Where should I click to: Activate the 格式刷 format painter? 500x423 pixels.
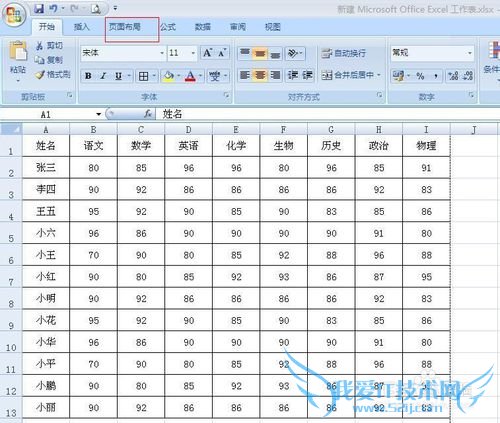[x=53, y=74]
